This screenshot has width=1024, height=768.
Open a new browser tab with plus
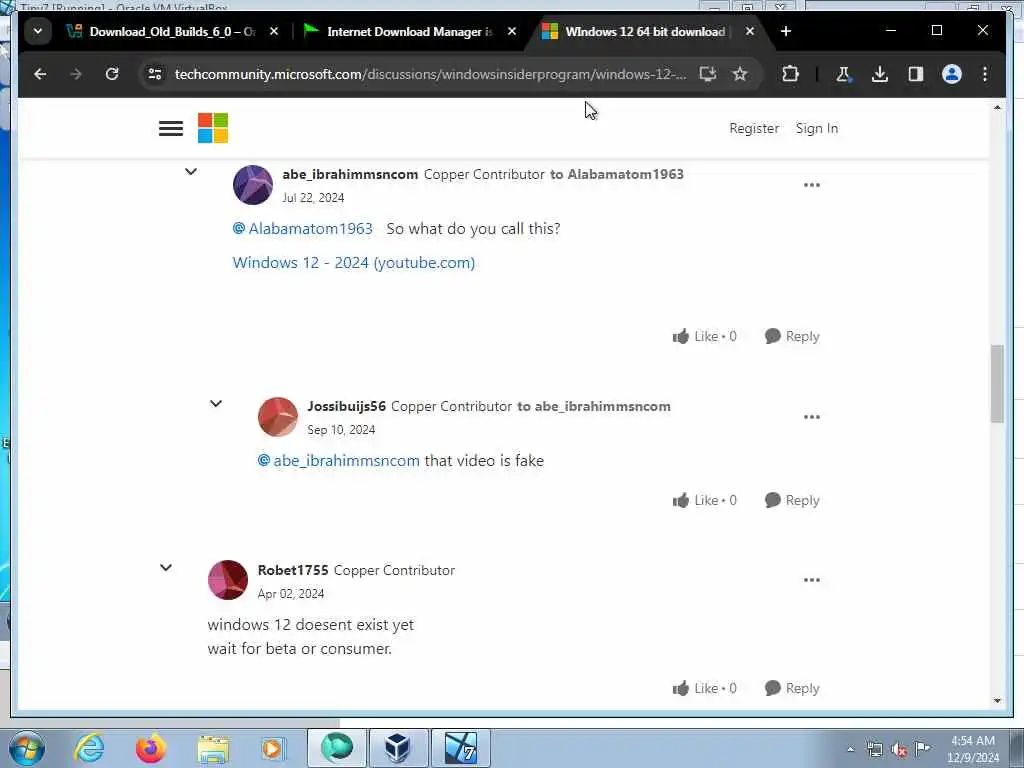point(786,31)
